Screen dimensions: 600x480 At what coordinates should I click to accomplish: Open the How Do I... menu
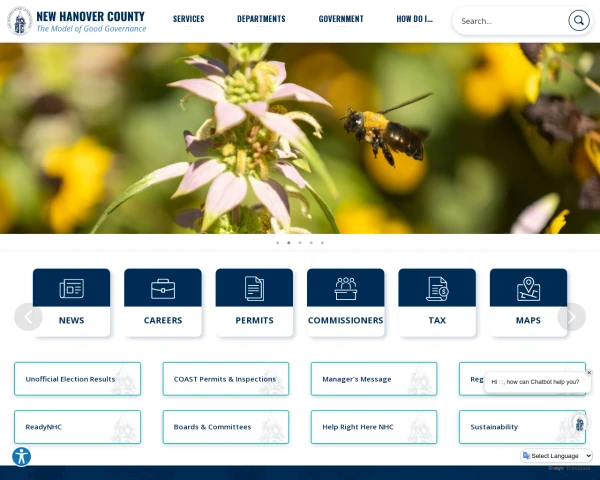click(x=414, y=19)
